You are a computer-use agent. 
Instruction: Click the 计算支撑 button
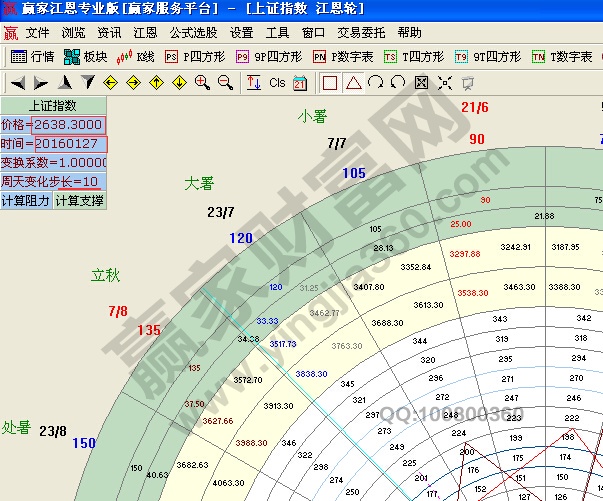tap(79, 200)
